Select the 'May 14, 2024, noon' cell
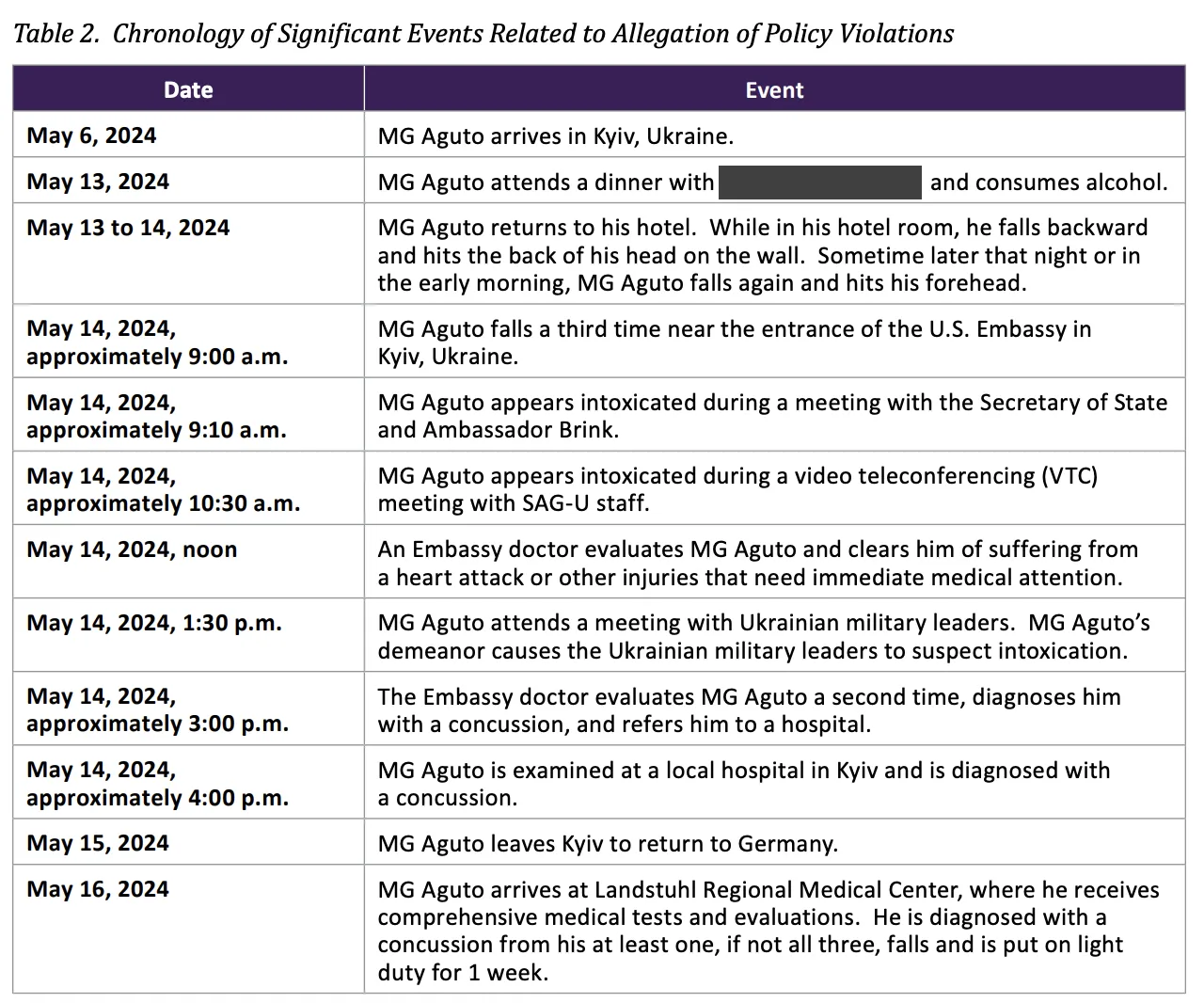The image size is (1204, 1003). tap(133, 549)
